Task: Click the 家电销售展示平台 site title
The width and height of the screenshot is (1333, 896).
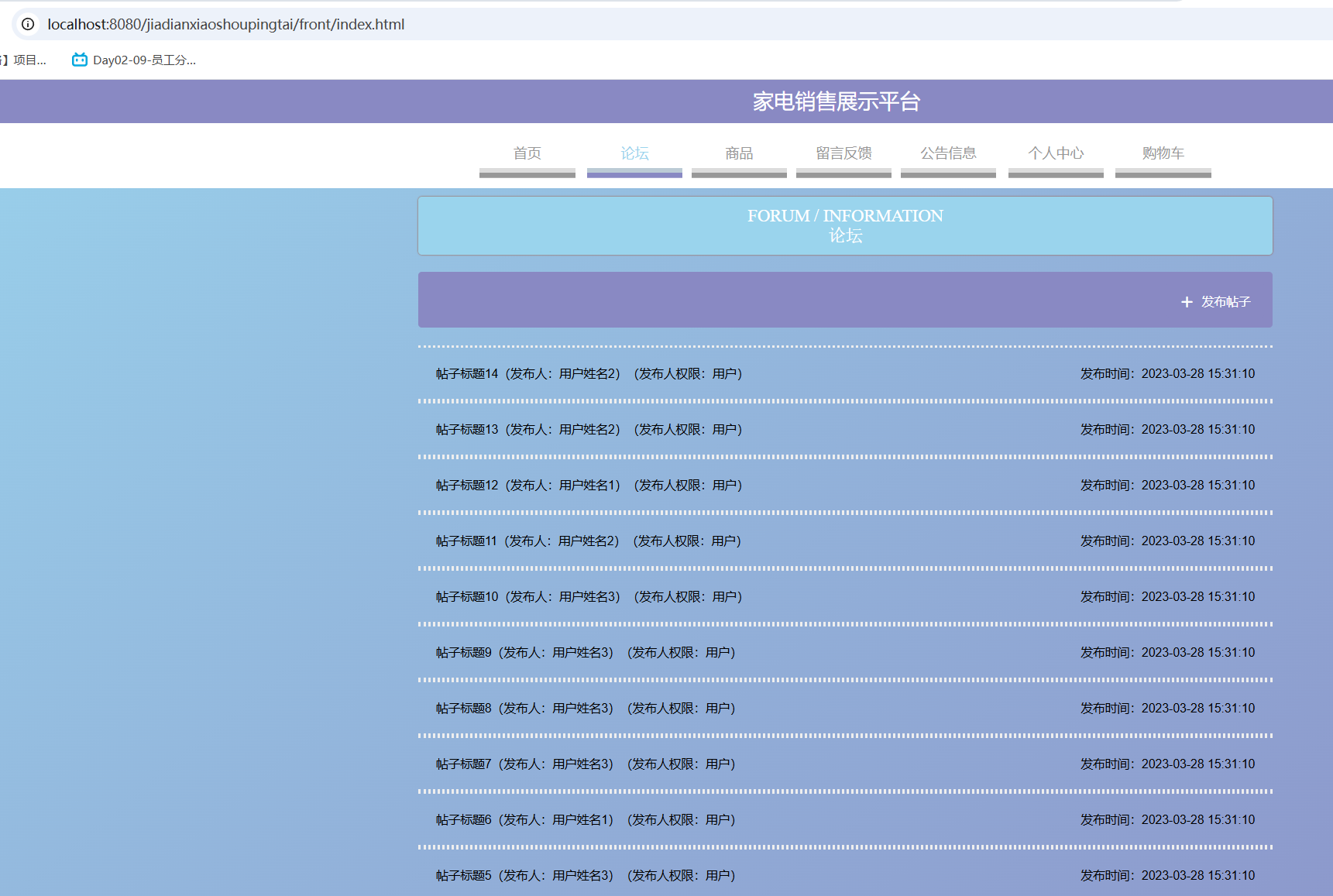Action: coord(837,101)
